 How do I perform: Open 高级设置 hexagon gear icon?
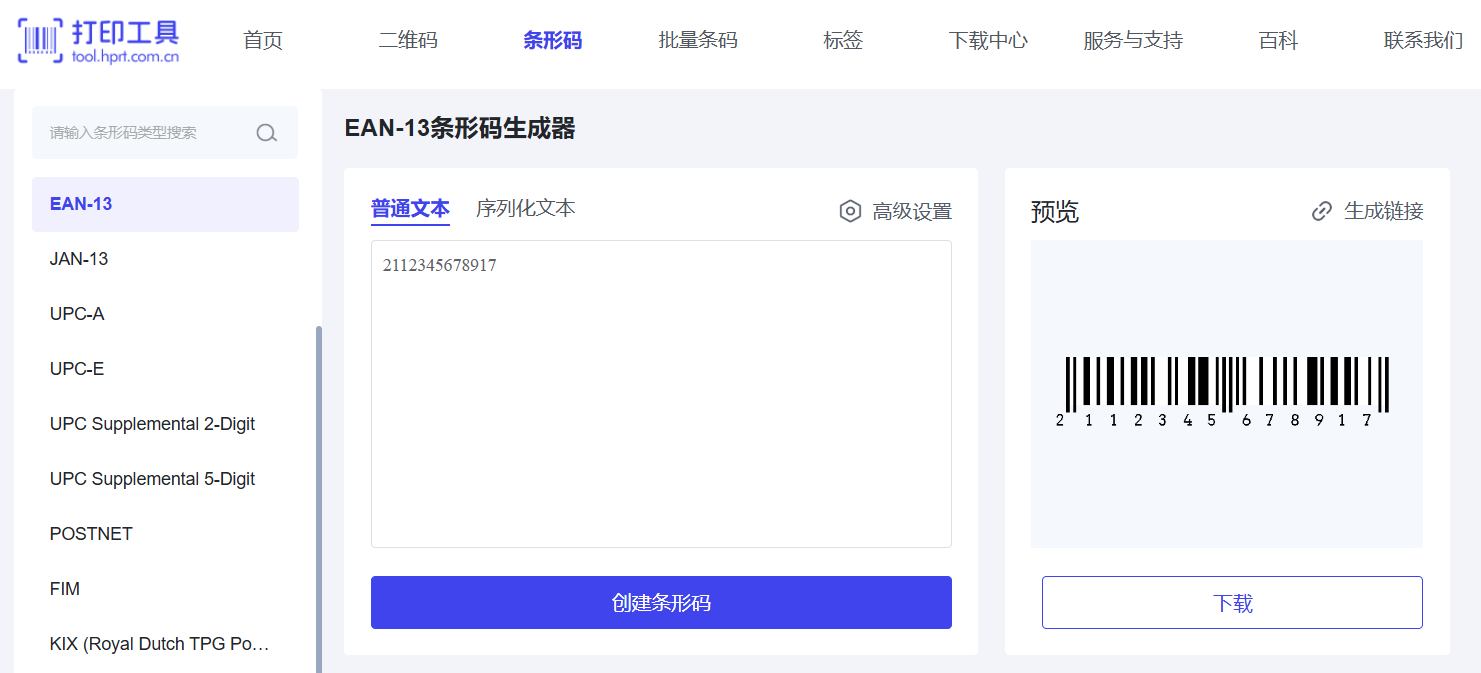(x=850, y=211)
